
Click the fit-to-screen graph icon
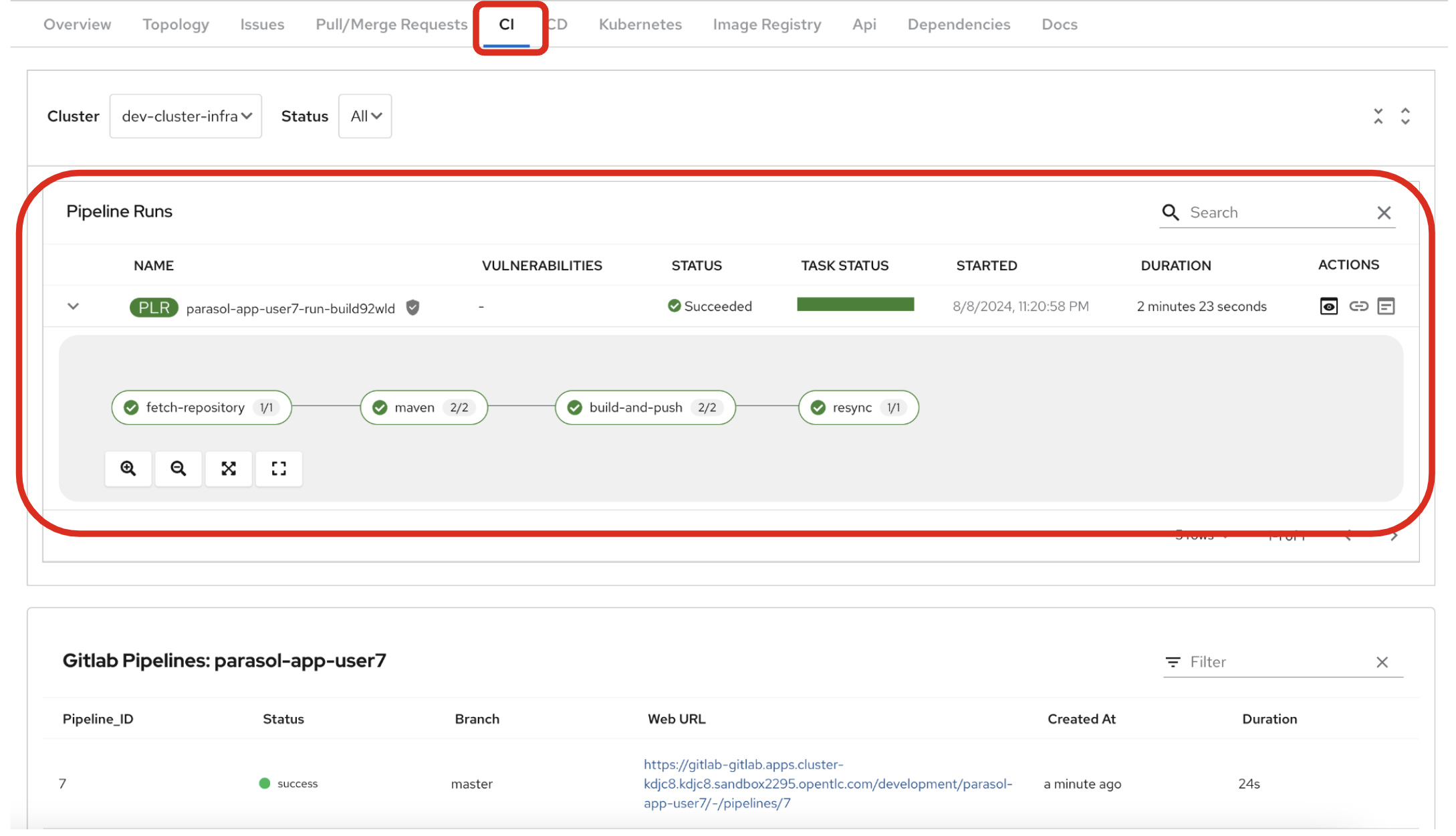click(229, 468)
